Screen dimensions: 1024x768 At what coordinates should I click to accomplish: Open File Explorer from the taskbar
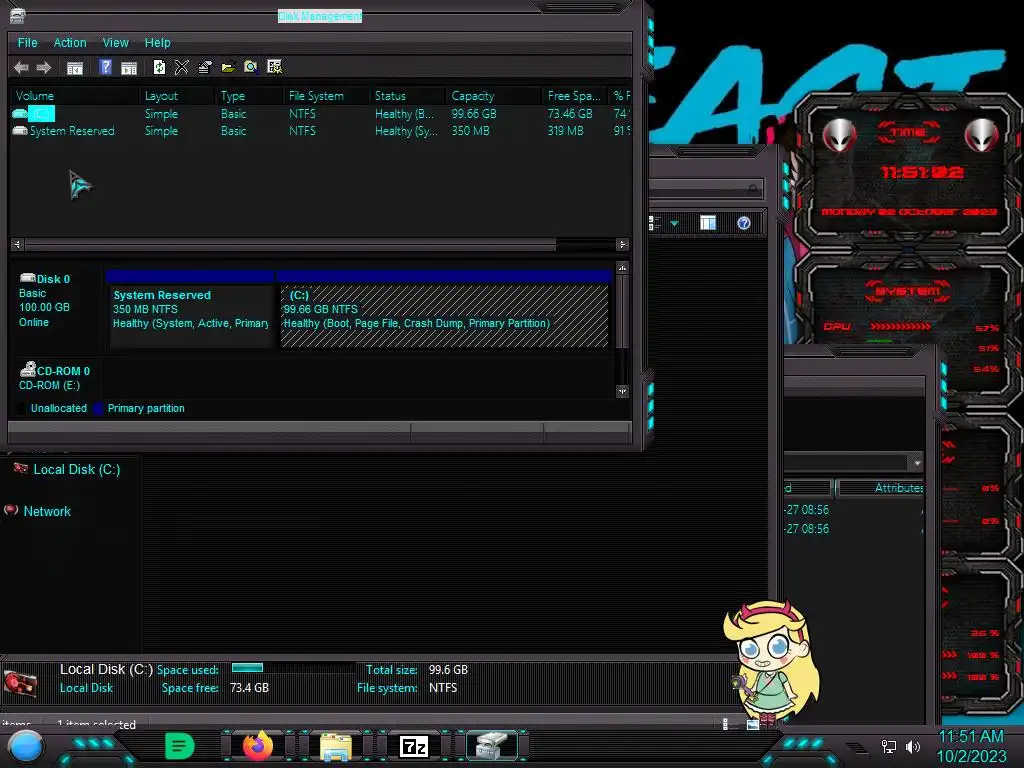coord(336,746)
